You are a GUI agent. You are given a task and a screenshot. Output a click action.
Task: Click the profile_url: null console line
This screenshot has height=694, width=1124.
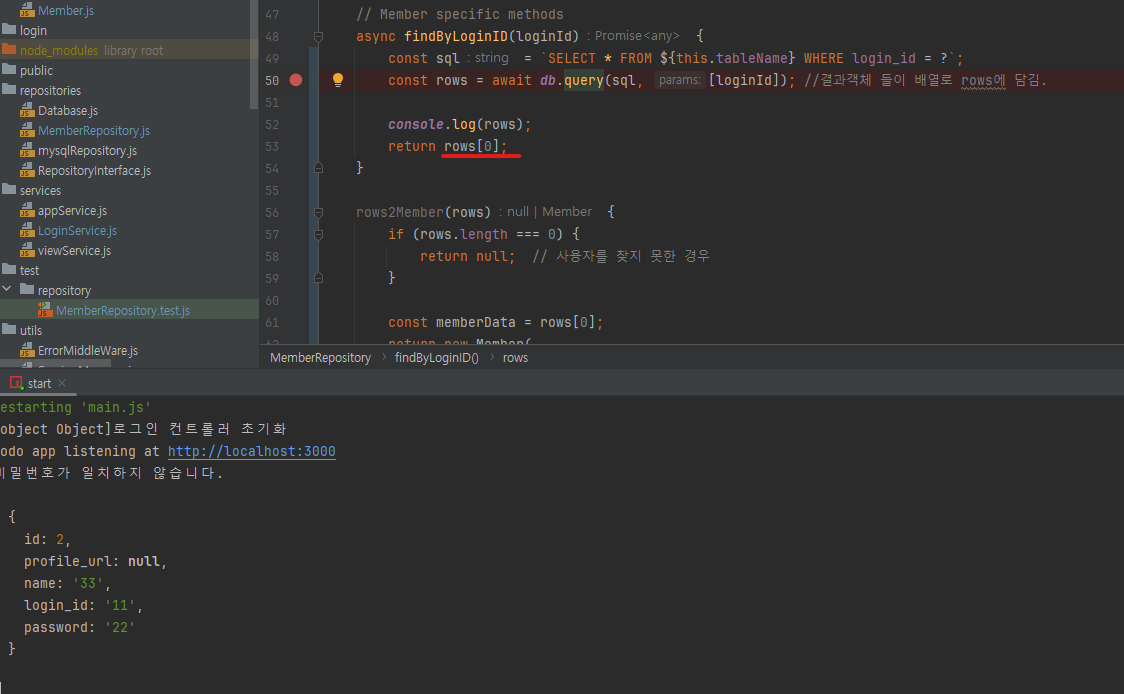[95, 561]
